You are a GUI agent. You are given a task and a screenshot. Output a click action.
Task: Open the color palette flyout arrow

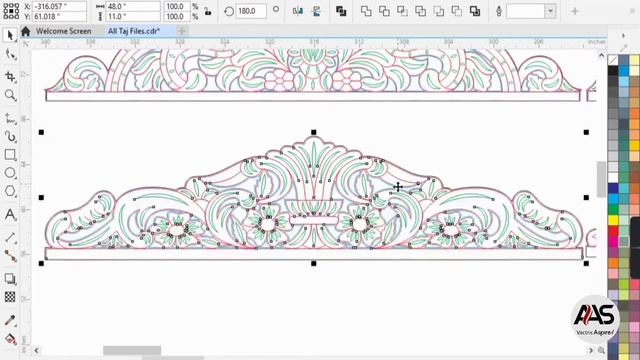623,36
